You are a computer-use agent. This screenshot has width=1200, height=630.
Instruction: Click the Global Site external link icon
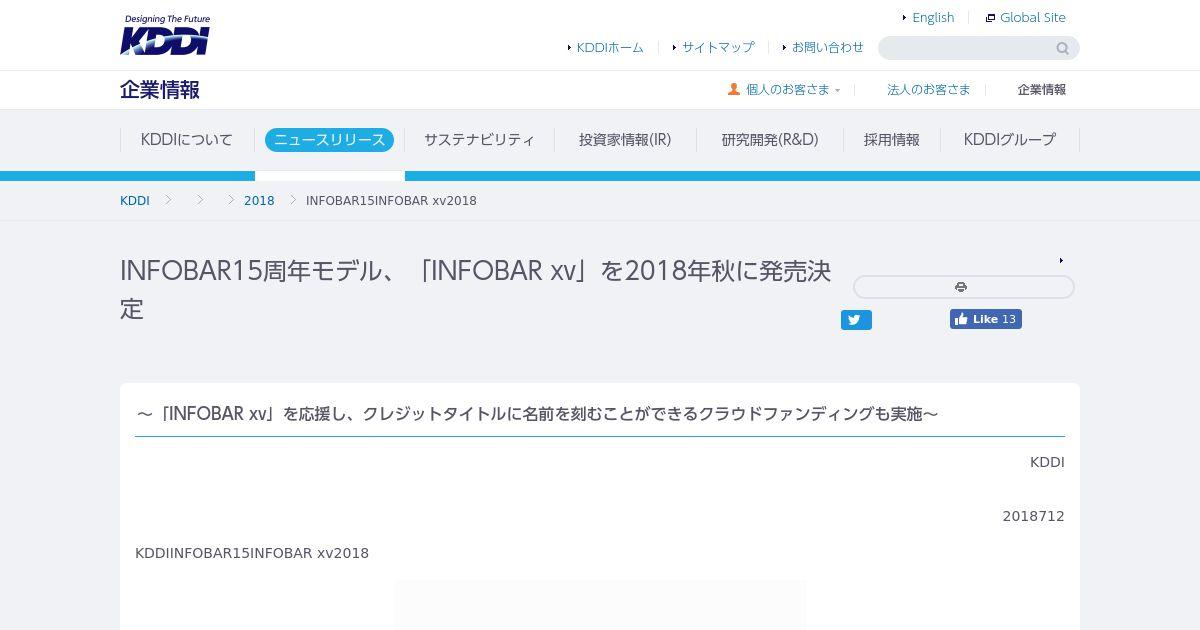[x=991, y=18]
